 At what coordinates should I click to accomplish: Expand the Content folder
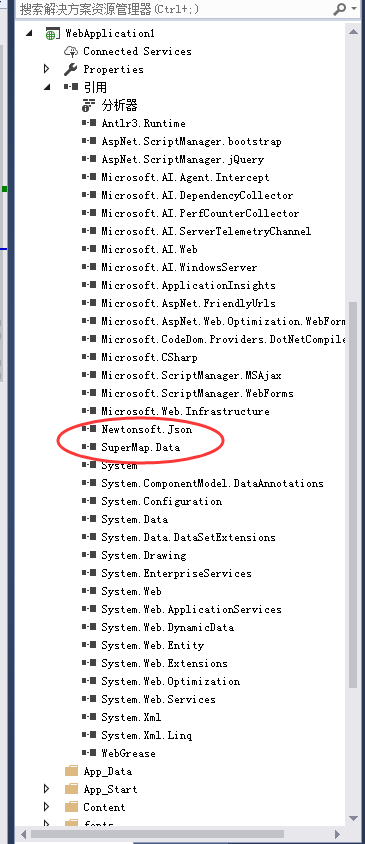(x=47, y=807)
